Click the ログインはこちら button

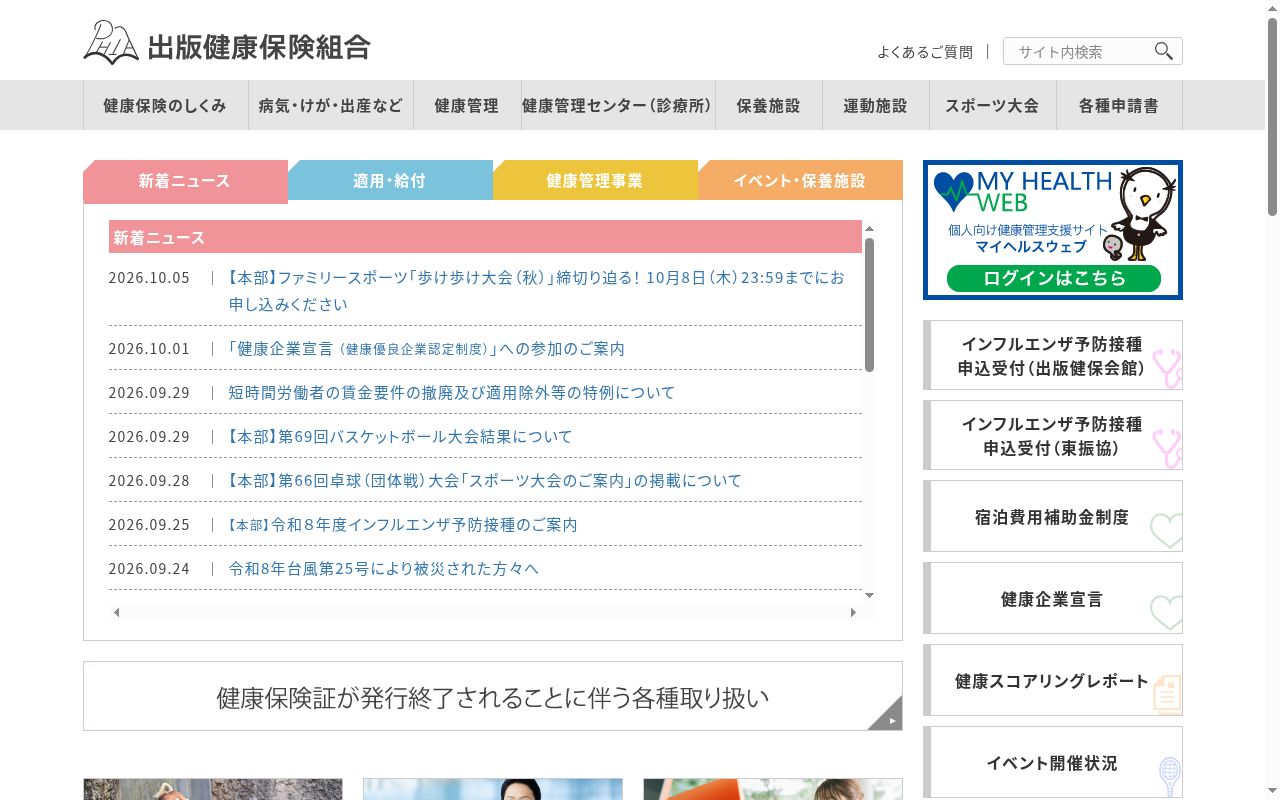1054,278
